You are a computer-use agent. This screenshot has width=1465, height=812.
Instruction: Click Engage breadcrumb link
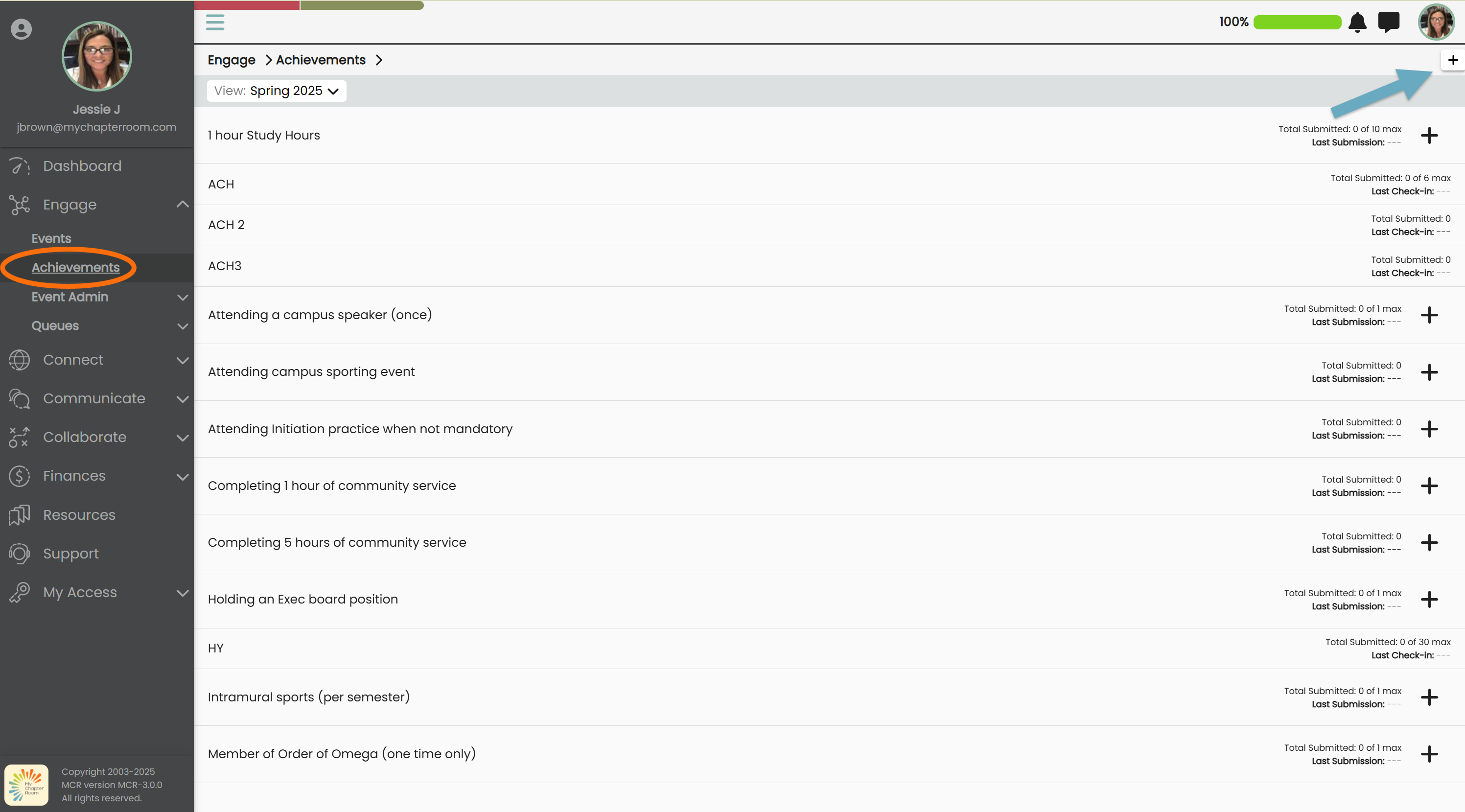coord(232,60)
